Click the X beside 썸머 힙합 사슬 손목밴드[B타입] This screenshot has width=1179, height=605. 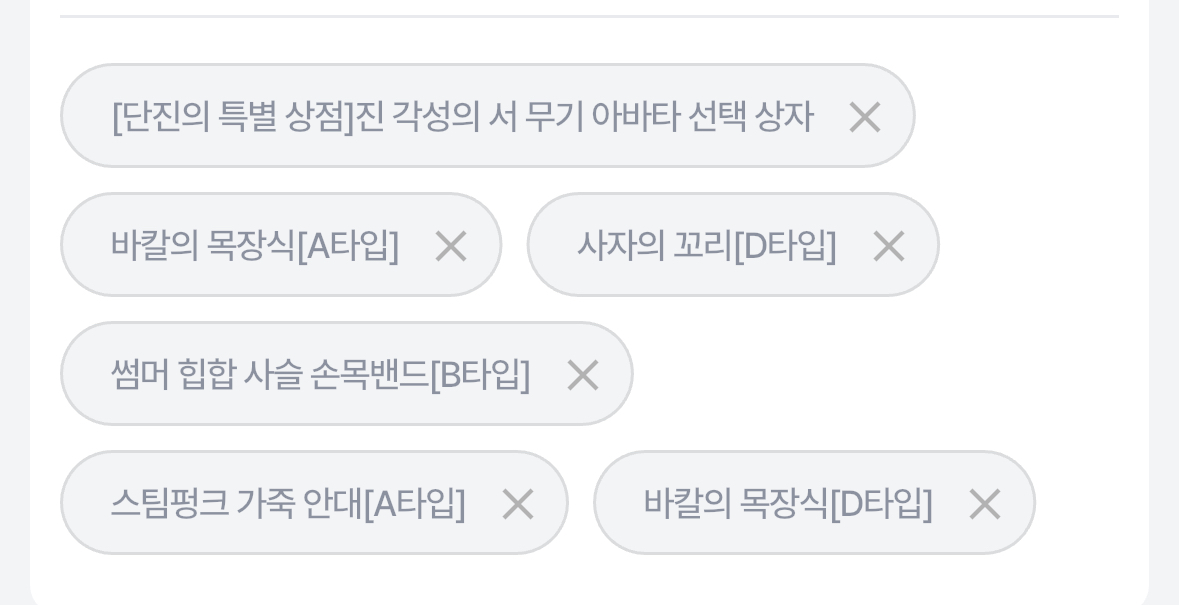pos(582,375)
